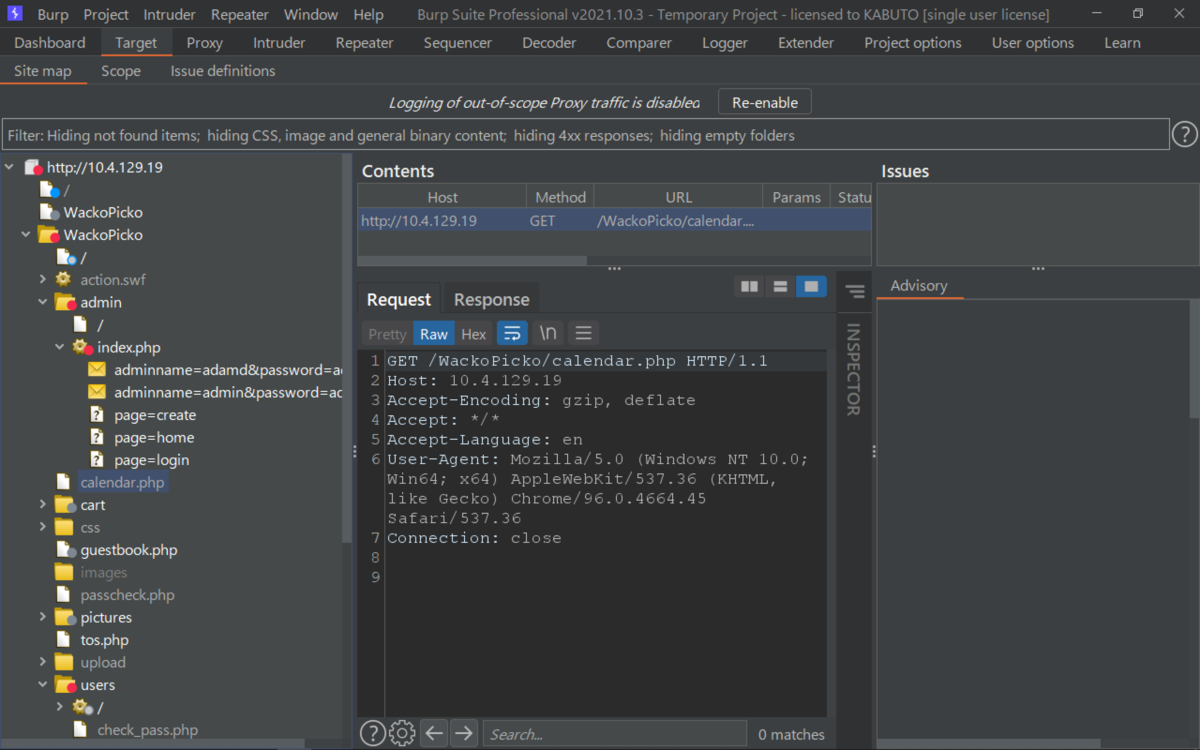Image resolution: width=1200 pixels, height=750 pixels.
Task: Sort contents by URL column header
Action: [678, 197]
